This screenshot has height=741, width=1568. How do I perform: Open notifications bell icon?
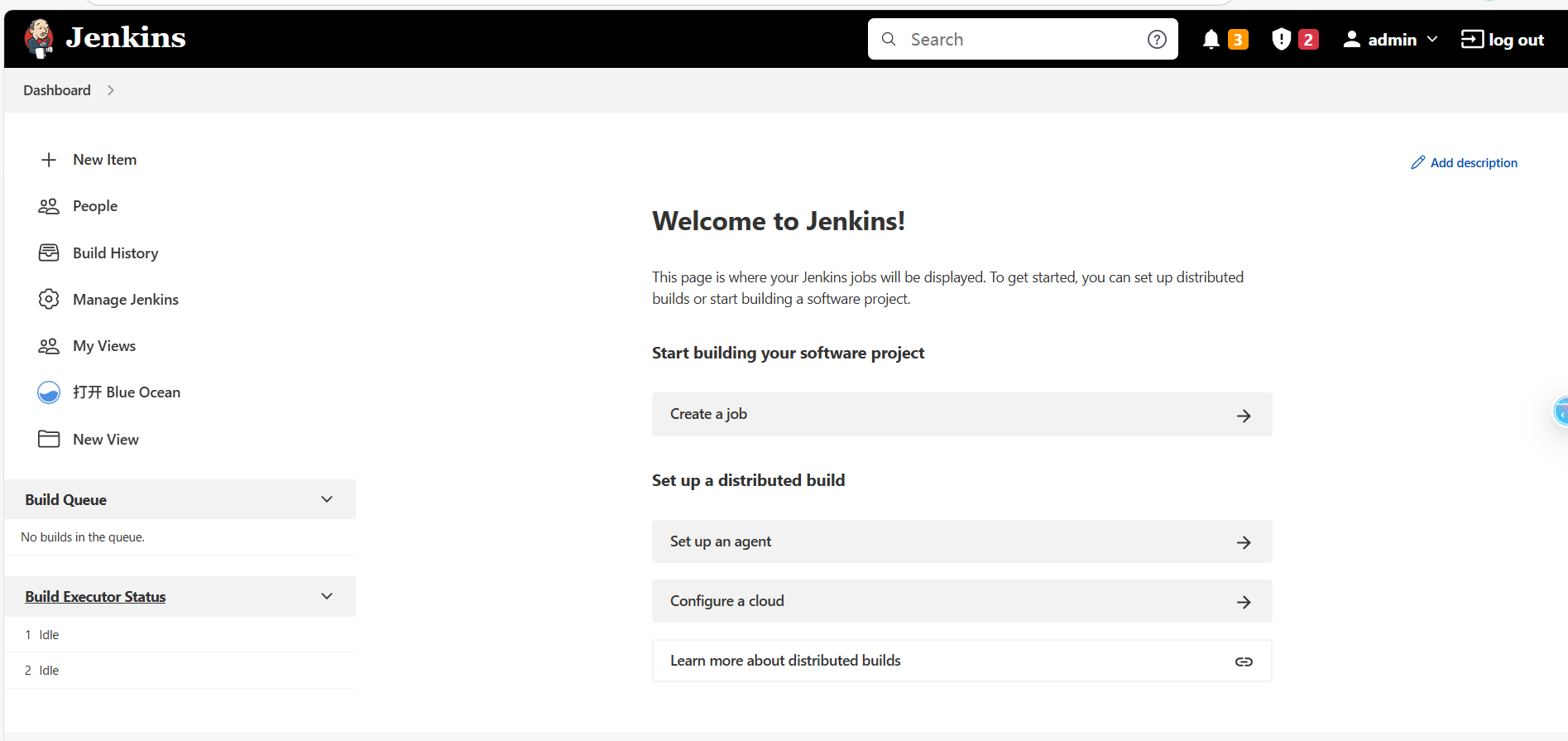coord(1211,39)
